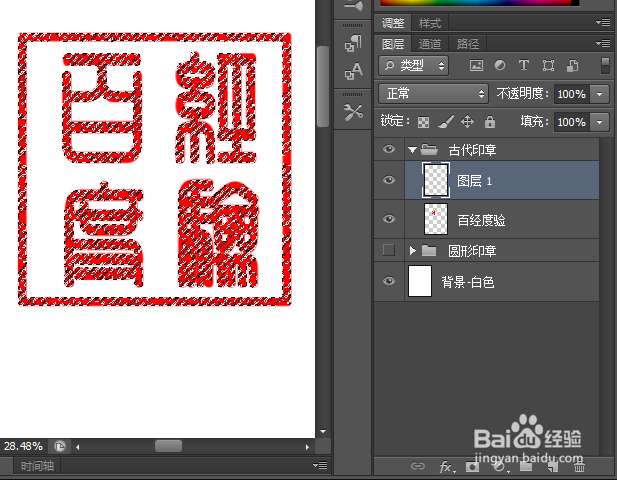Create a new group folder icon
Screen dimensions: 617x480
(x=526, y=467)
